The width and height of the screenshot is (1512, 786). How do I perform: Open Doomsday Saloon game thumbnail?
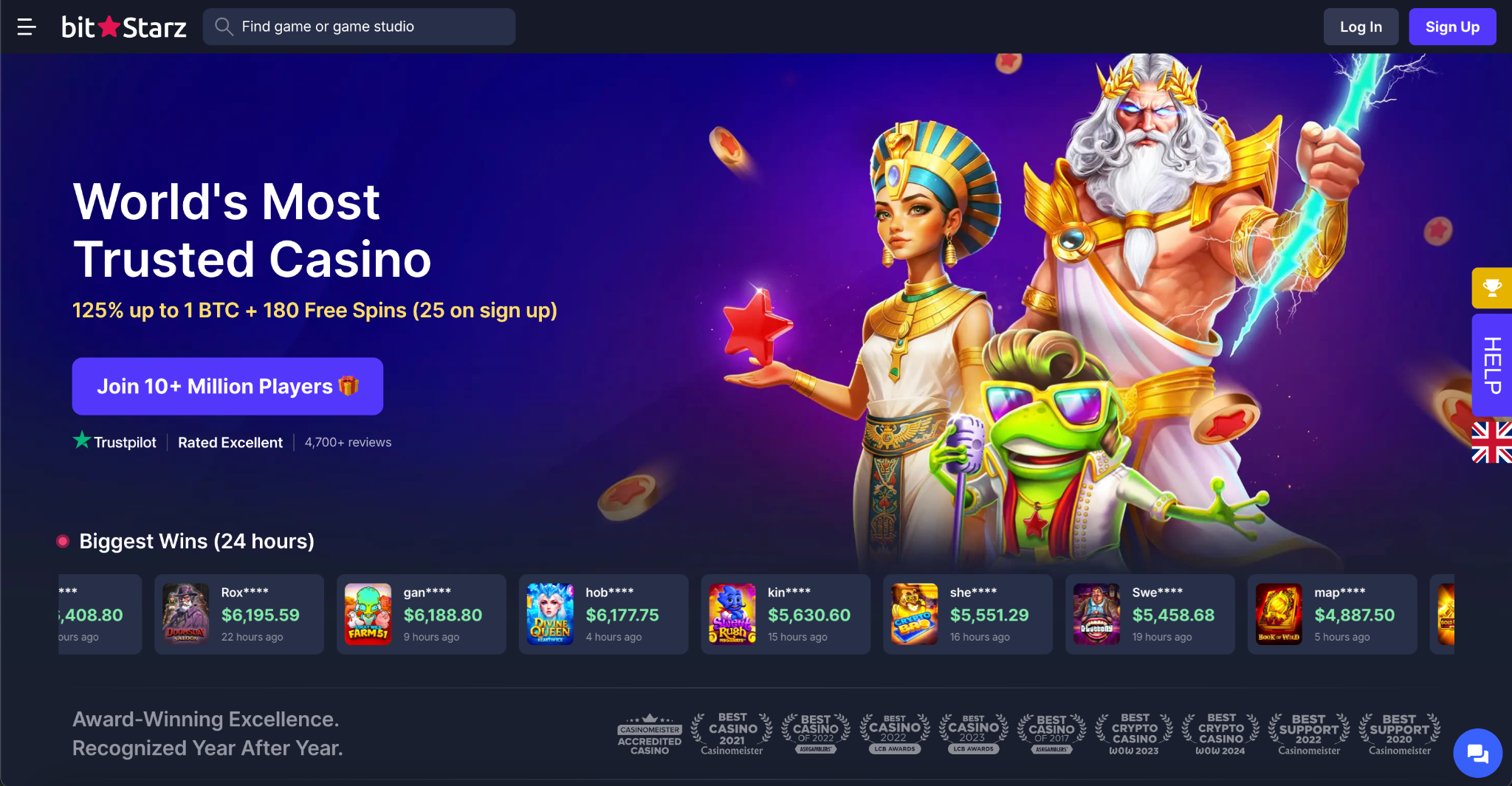point(186,614)
